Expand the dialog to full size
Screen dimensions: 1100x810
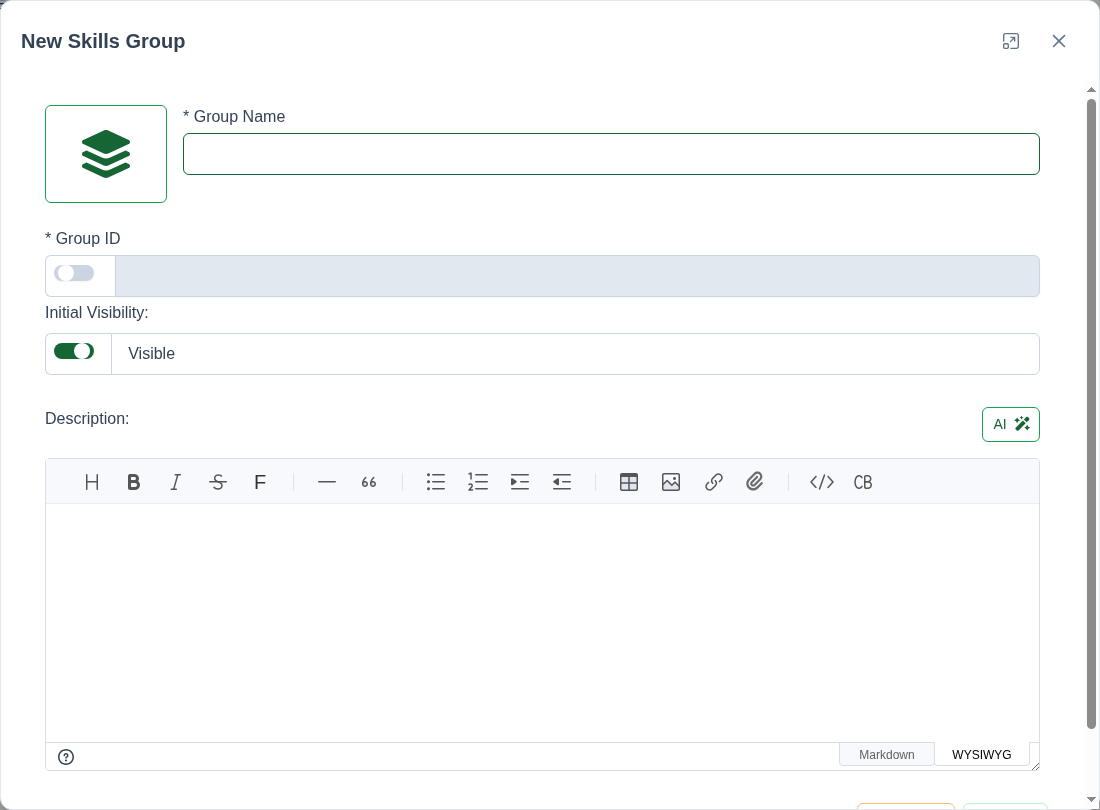(x=1010, y=41)
